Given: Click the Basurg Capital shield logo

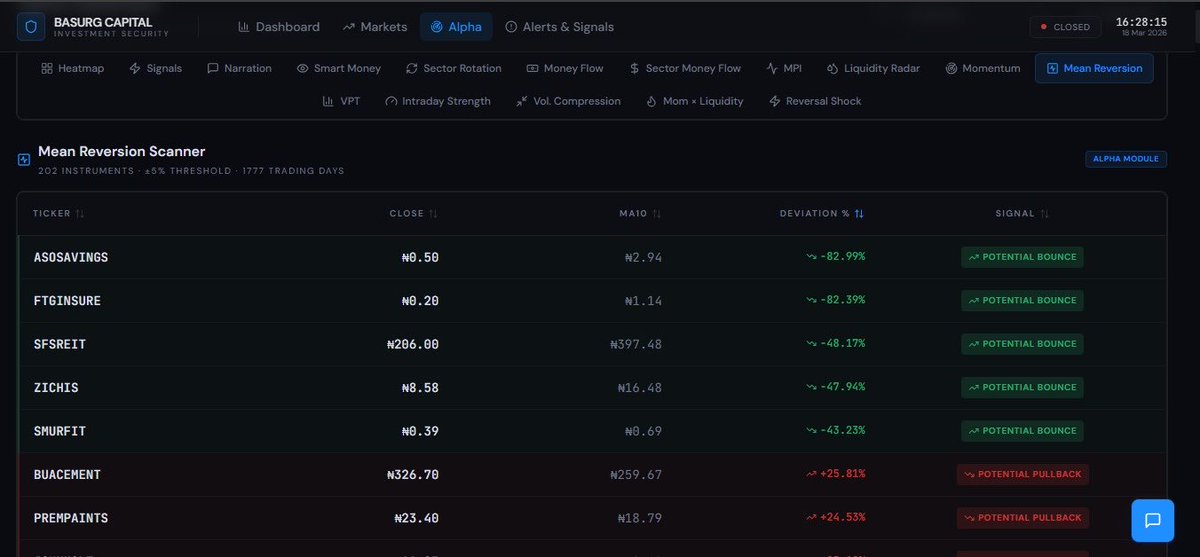Looking at the screenshot, I should [31, 27].
